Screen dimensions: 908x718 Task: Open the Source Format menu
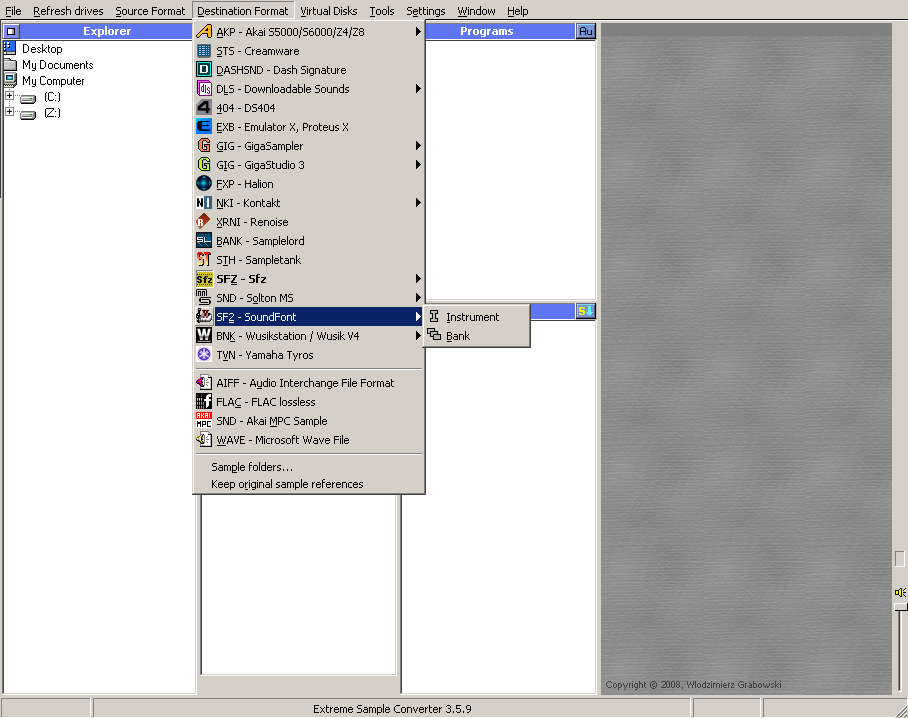pyautogui.click(x=150, y=11)
